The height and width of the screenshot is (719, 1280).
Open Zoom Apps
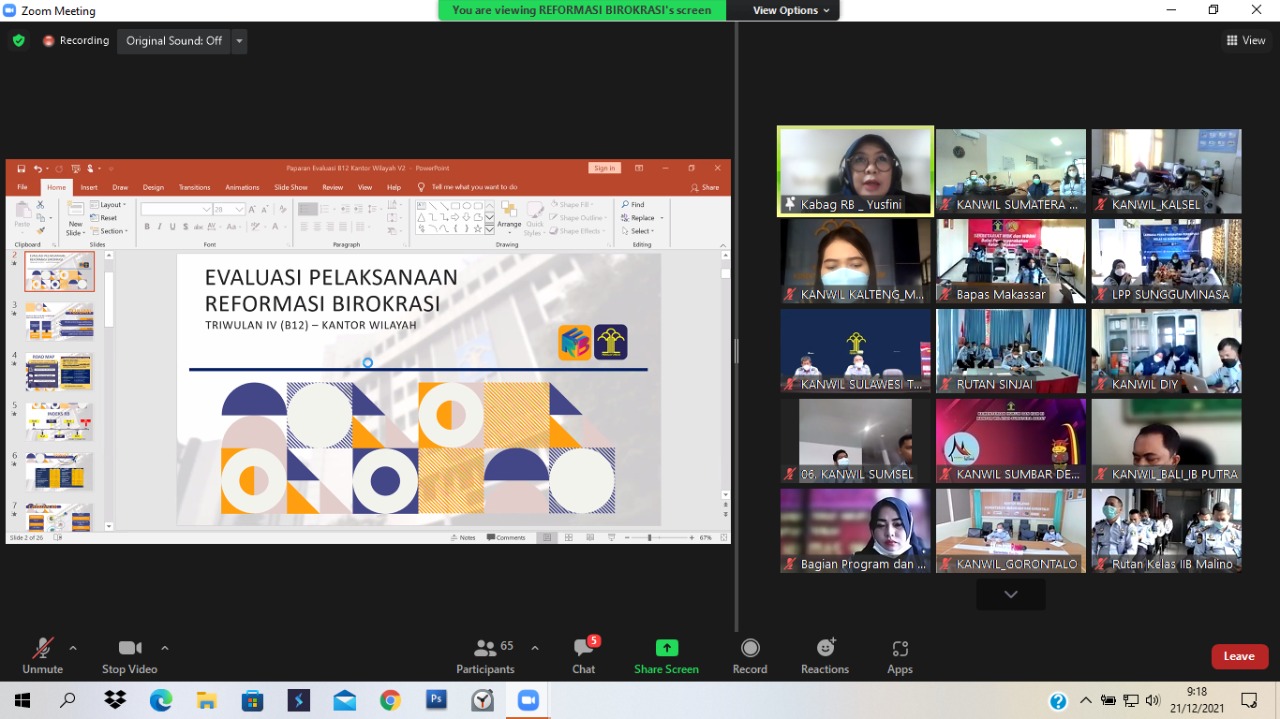[900, 656]
